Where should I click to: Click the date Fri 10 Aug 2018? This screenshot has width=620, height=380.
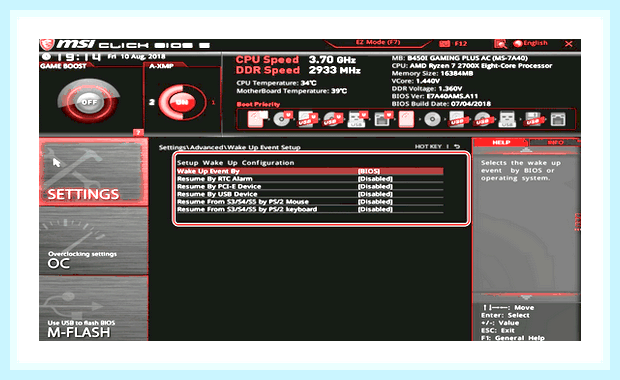pos(136,57)
